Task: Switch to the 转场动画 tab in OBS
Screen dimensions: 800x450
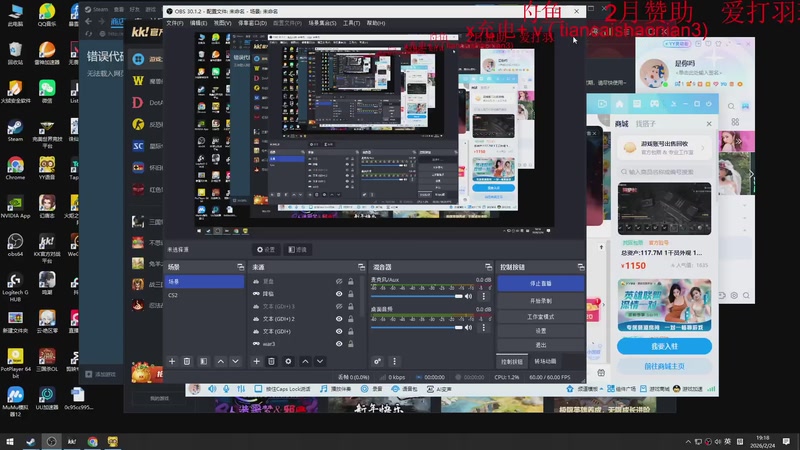Action: [x=545, y=361]
